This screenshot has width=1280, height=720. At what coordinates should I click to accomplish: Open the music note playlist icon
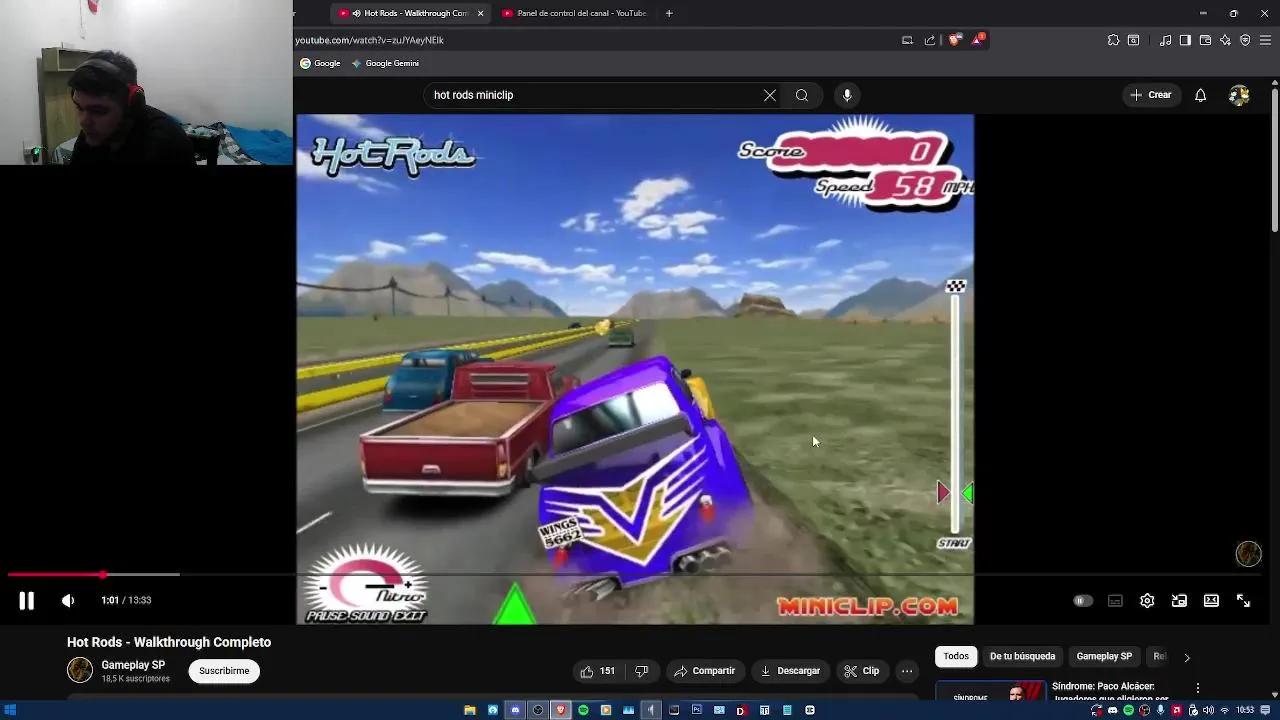[1165, 40]
